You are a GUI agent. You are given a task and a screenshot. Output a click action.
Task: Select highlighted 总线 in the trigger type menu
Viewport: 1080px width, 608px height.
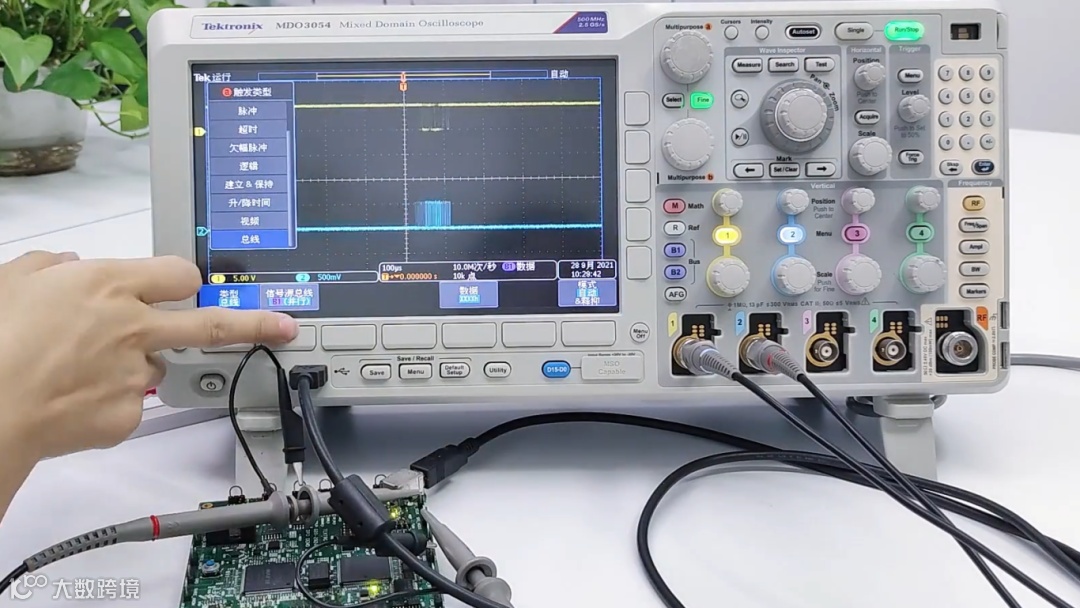click(249, 240)
